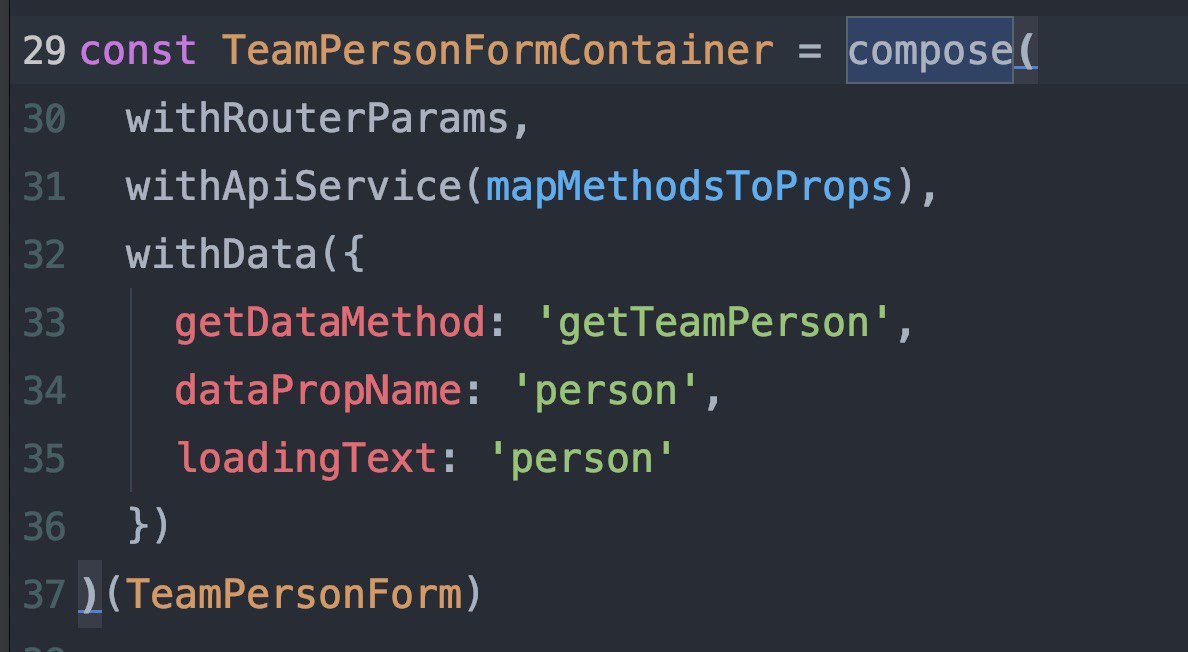Click the withRouterParams identifier
1188x652 pixels.
coord(317,119)
